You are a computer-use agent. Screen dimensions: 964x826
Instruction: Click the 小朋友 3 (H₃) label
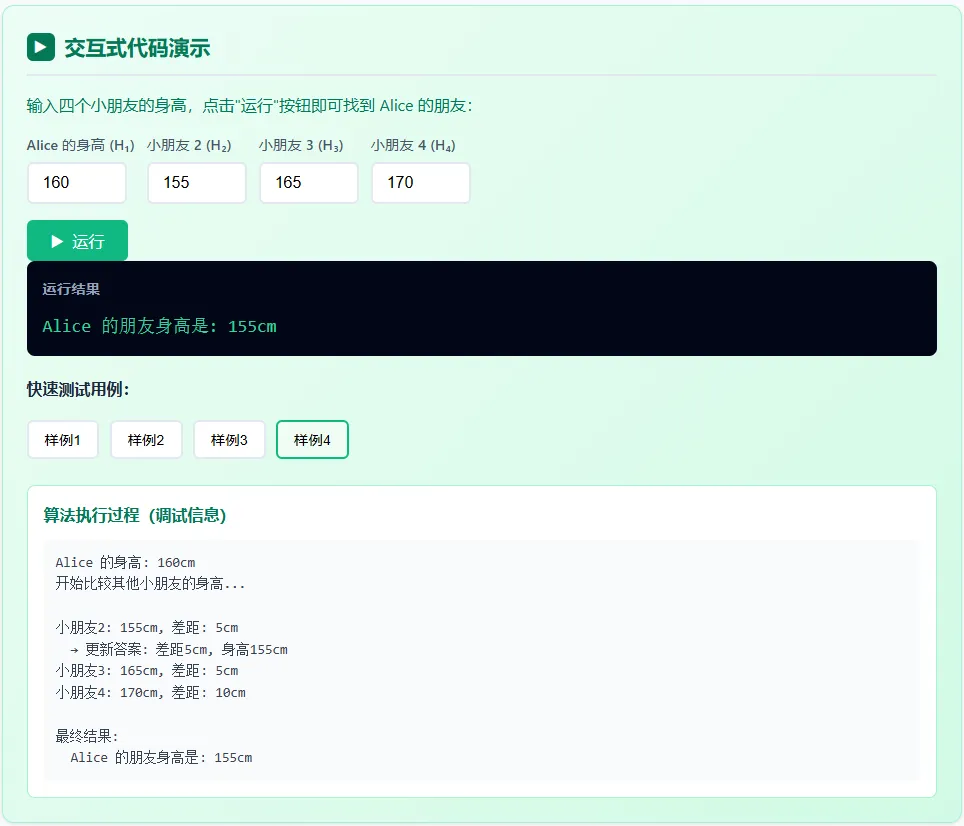[301, 146]
